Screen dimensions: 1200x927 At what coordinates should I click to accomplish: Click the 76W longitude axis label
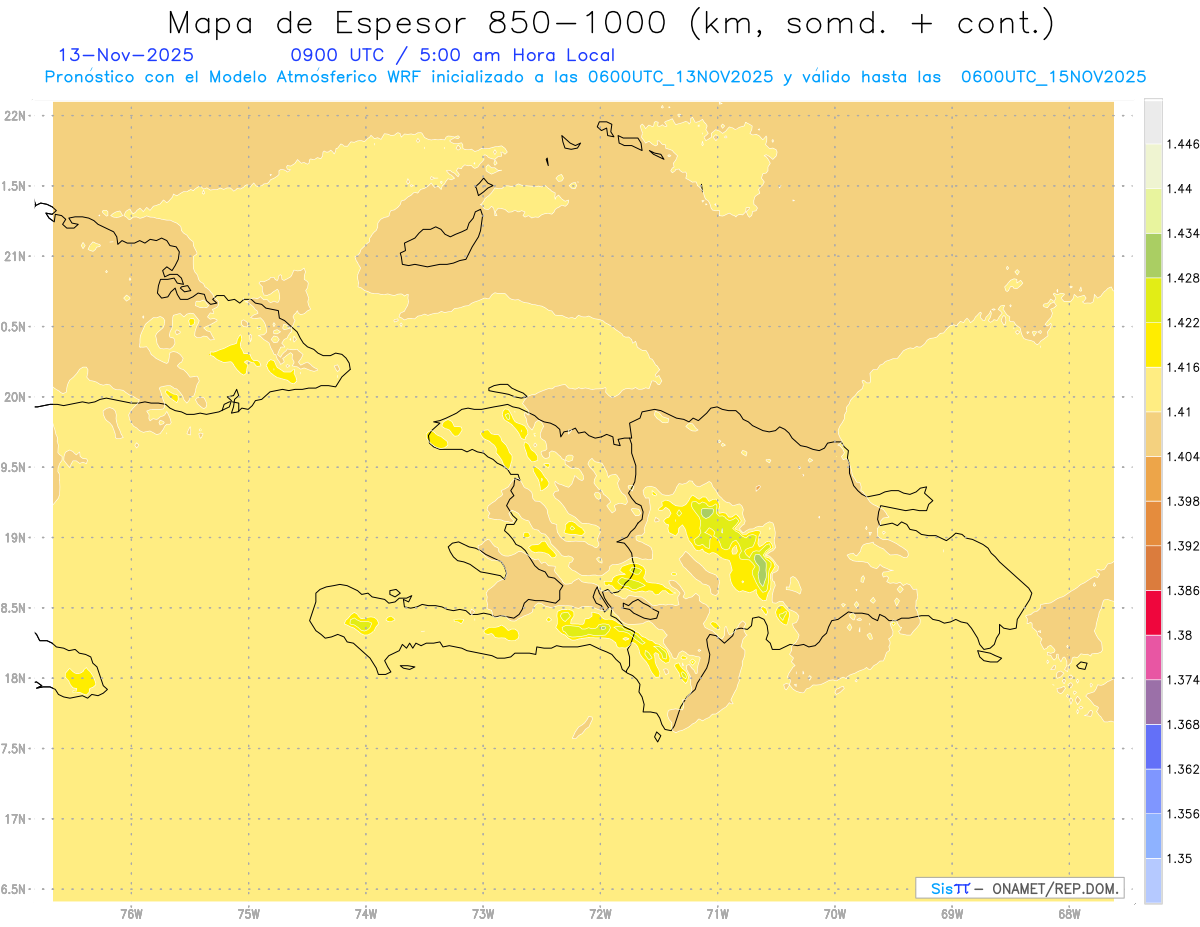[131, 914]
